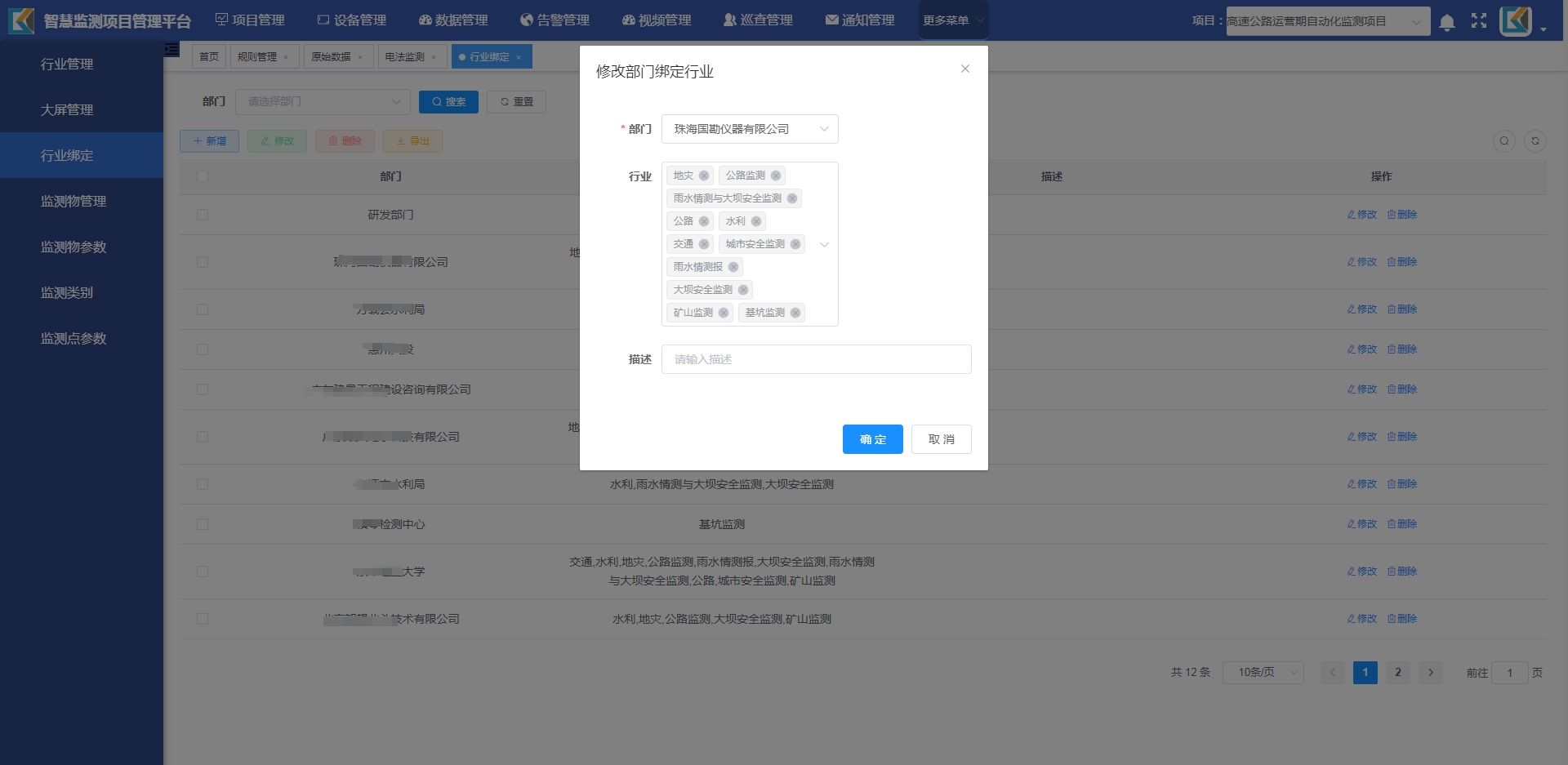Select the checkbox for 检测中心 row
The image size is (1568, 765).
(203, 524)
